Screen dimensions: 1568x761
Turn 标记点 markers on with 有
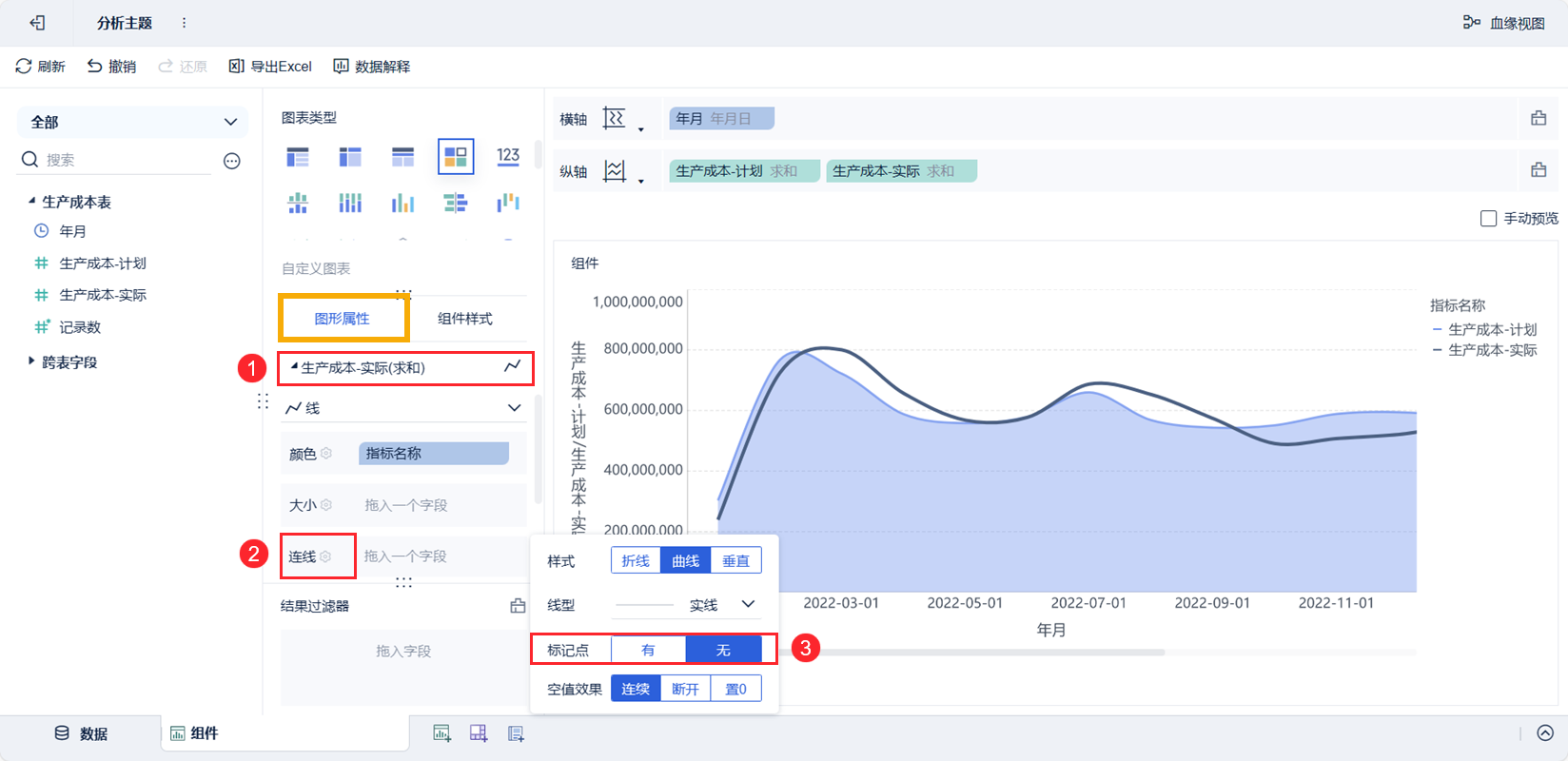point(648,650)
